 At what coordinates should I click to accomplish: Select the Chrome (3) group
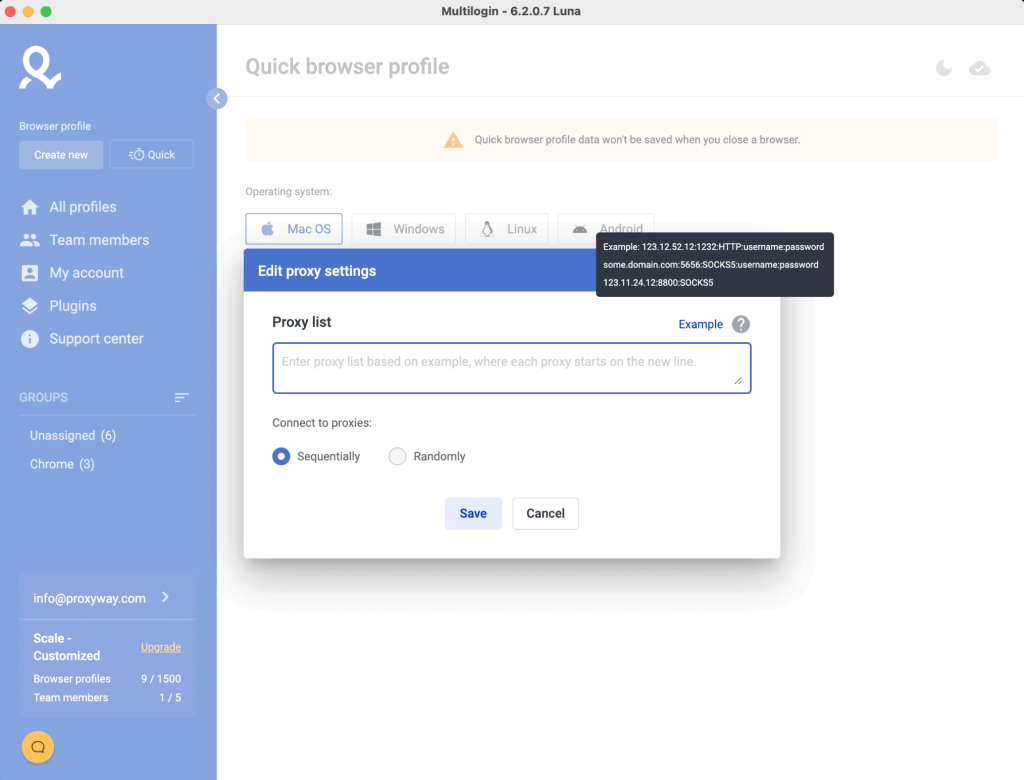tap(62, 464)
